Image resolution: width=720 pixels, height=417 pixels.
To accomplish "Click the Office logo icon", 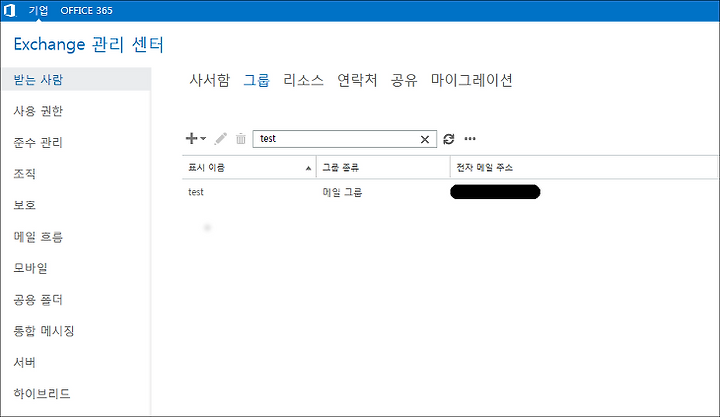I will click(10, 10).
